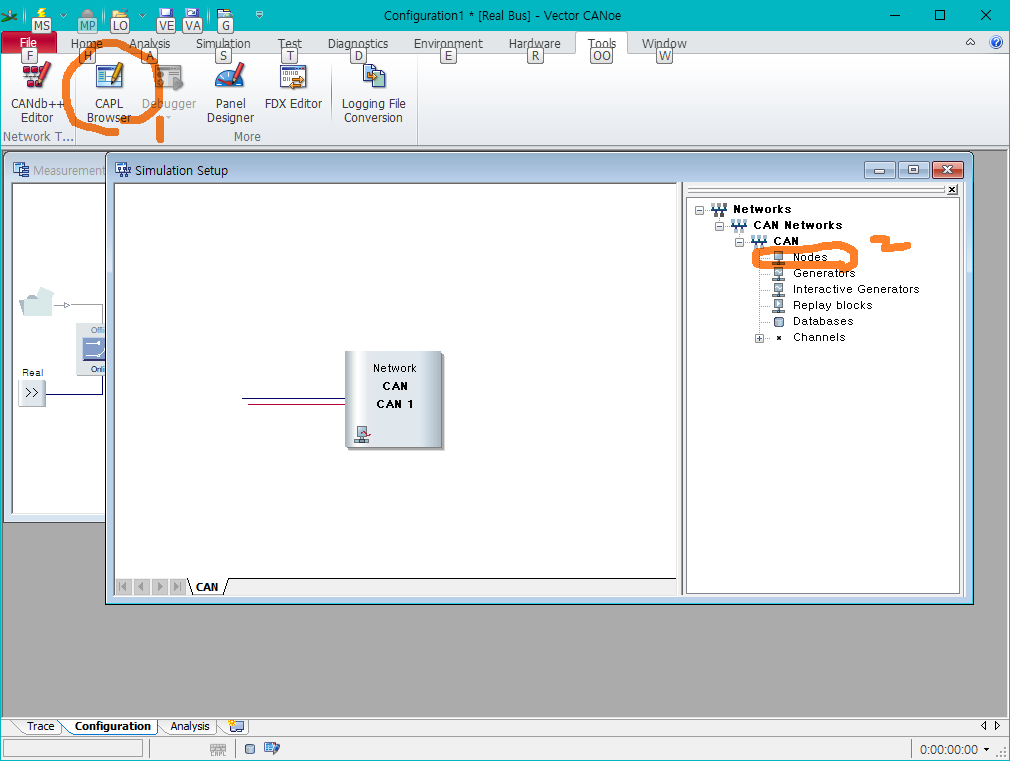This screenshot has height=761, width=1010.
Task: Click the Real >> block in Measurement Setup
Action: tap(32, 392)
